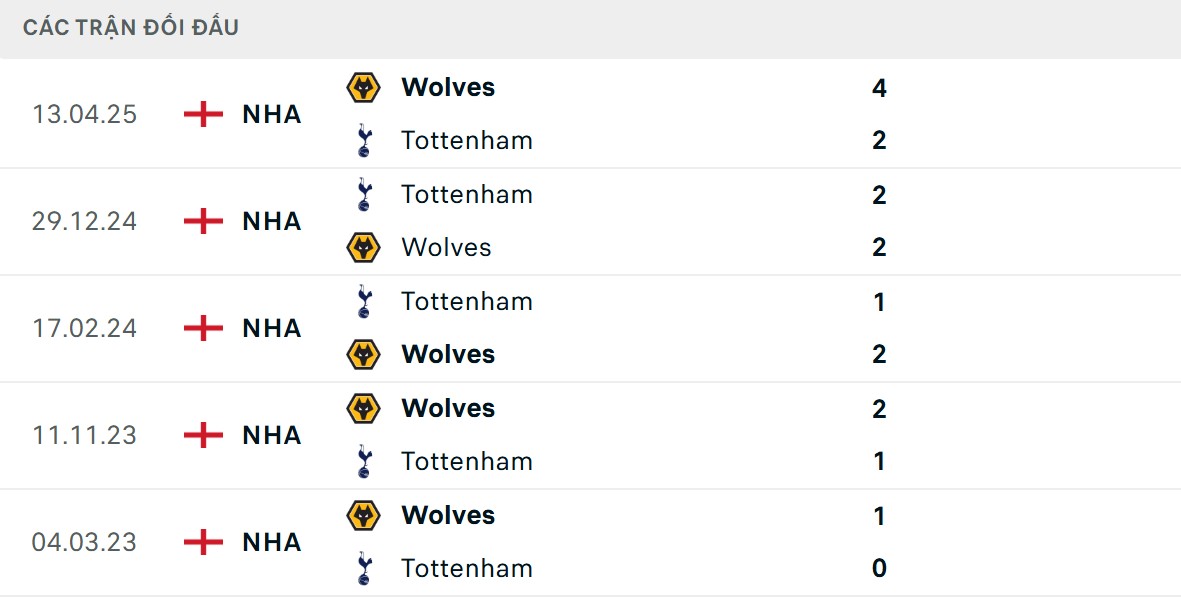Screen dimensions: 1181x600
Task: Click the Wolves crest in the 13.04.25 match
Action: tap(363, 88)
